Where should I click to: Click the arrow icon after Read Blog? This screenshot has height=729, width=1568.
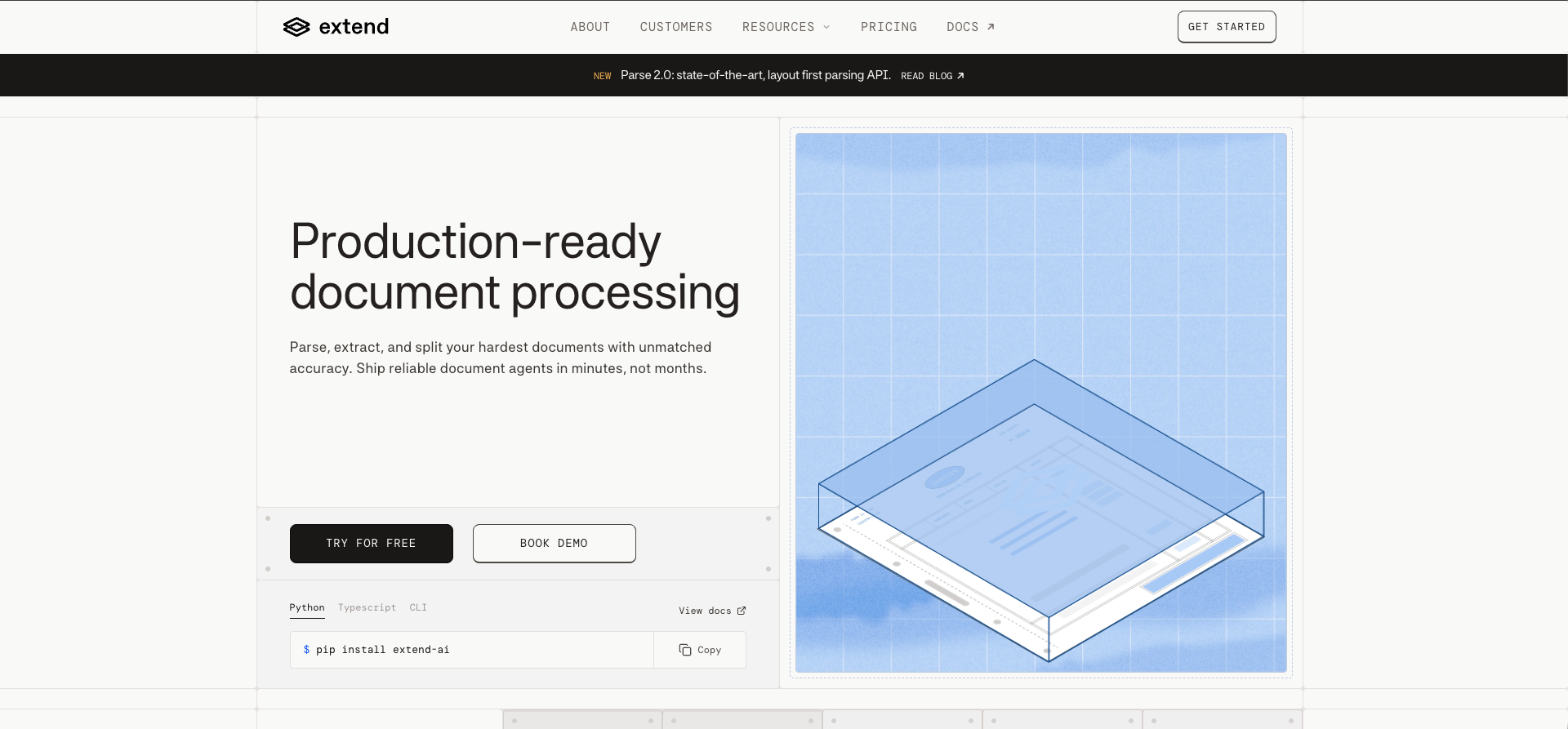click(x=960, y=76)
